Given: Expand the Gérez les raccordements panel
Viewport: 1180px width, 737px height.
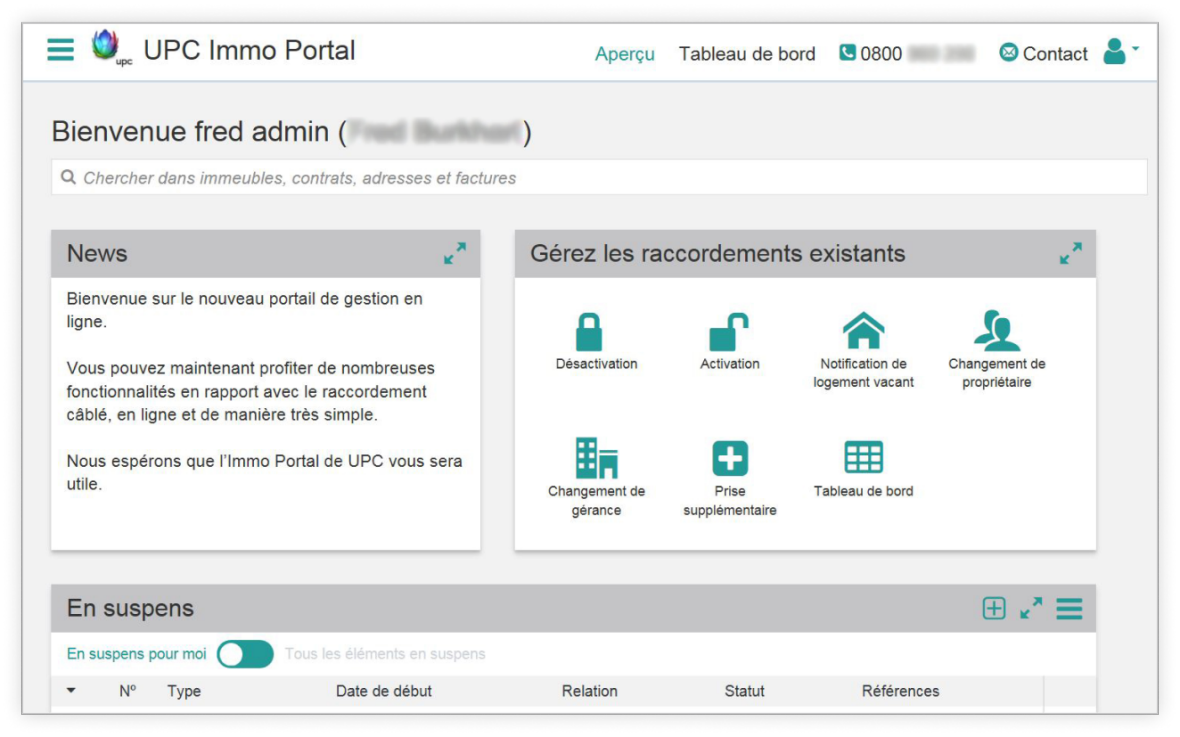Looking at the screenshot, I should pos(1070,253).
